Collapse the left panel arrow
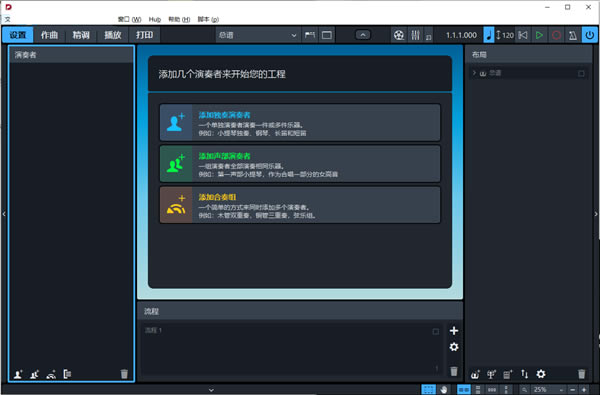 pyautogui.click(x=4, y=214)
